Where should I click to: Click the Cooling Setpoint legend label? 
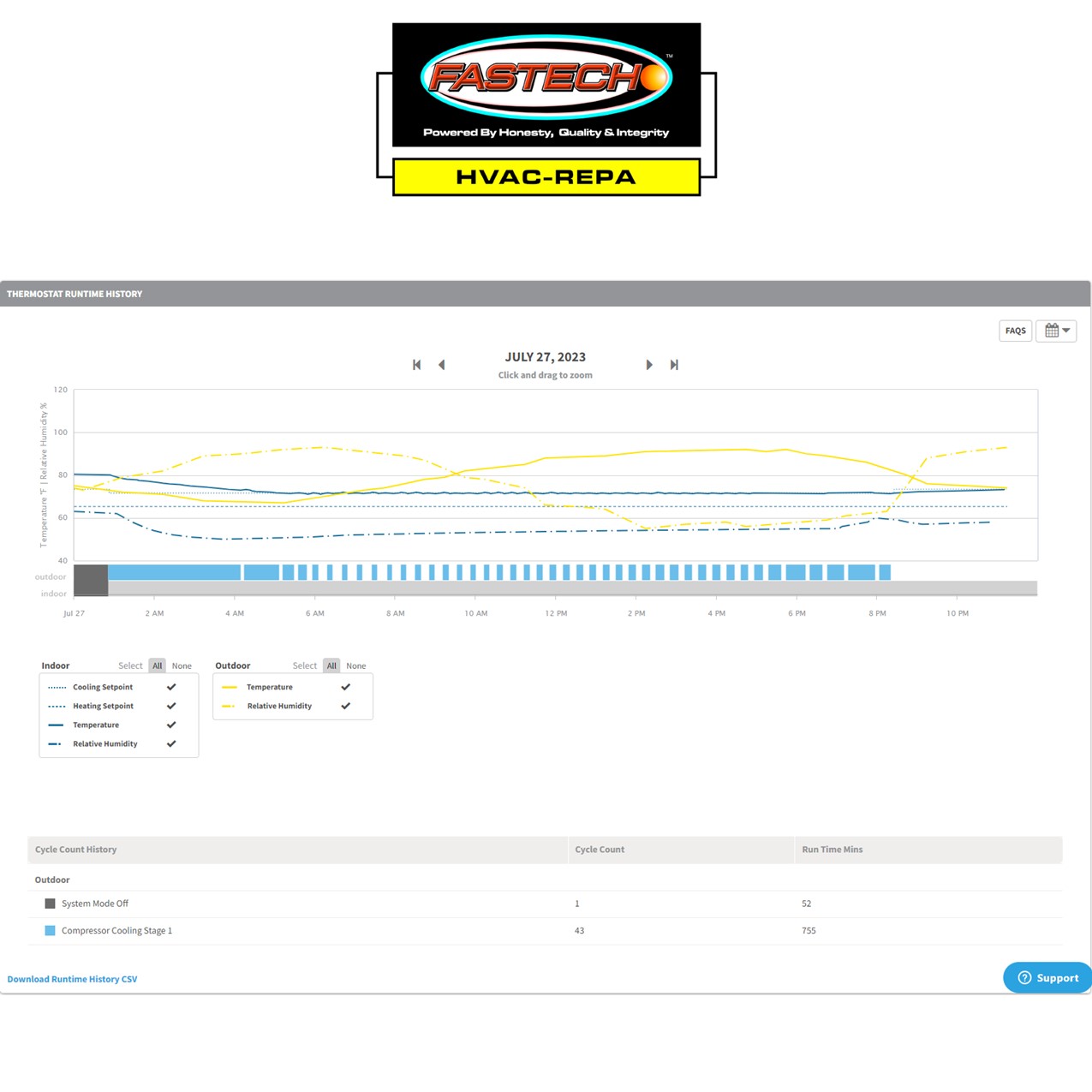coord(103,687)
